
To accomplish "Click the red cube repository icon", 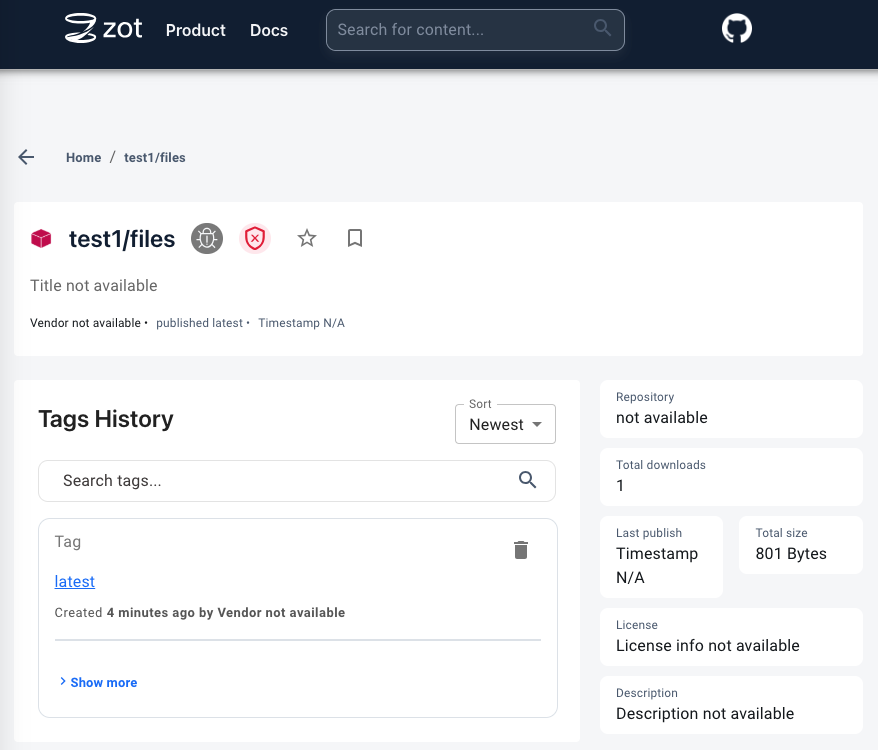I will (41, 239).
